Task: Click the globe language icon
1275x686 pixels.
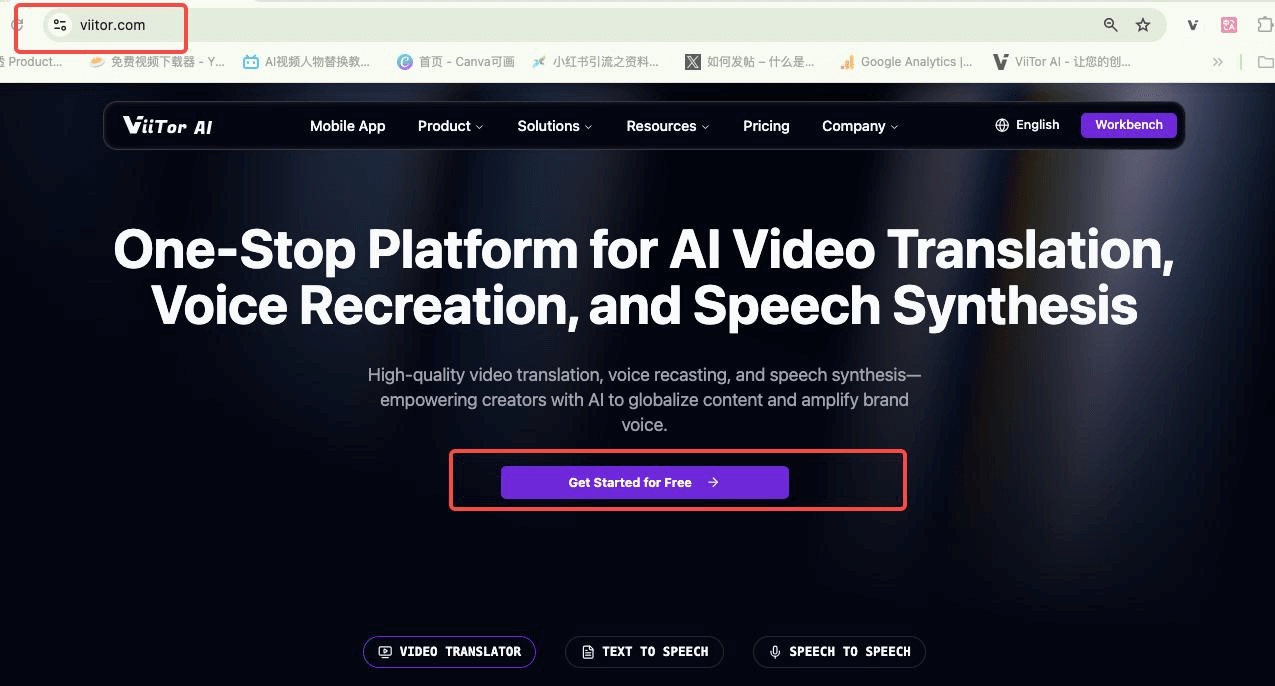Action: point(1002,126)
